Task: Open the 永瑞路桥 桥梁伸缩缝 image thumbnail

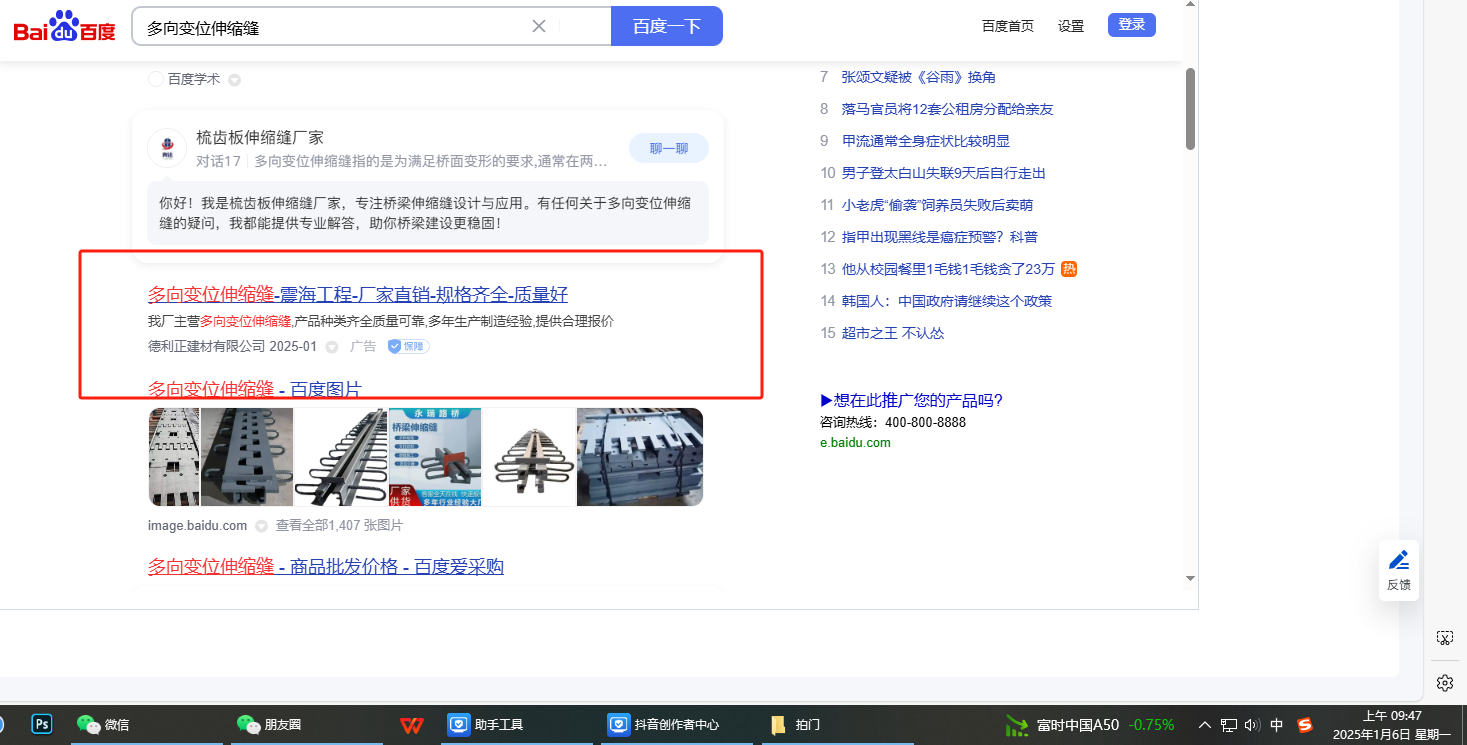Action: click(435, 457)
